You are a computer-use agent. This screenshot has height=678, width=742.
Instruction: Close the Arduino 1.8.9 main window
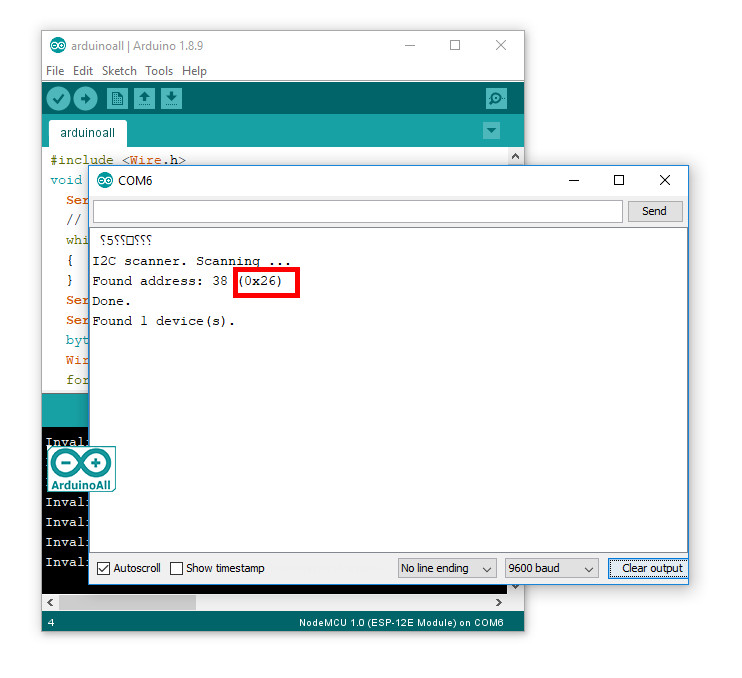(x=501, y=45)
